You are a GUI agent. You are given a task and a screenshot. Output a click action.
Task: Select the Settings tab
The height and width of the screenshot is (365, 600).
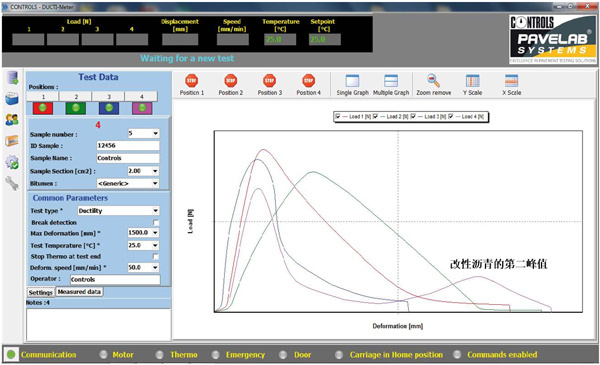(41, 292)
